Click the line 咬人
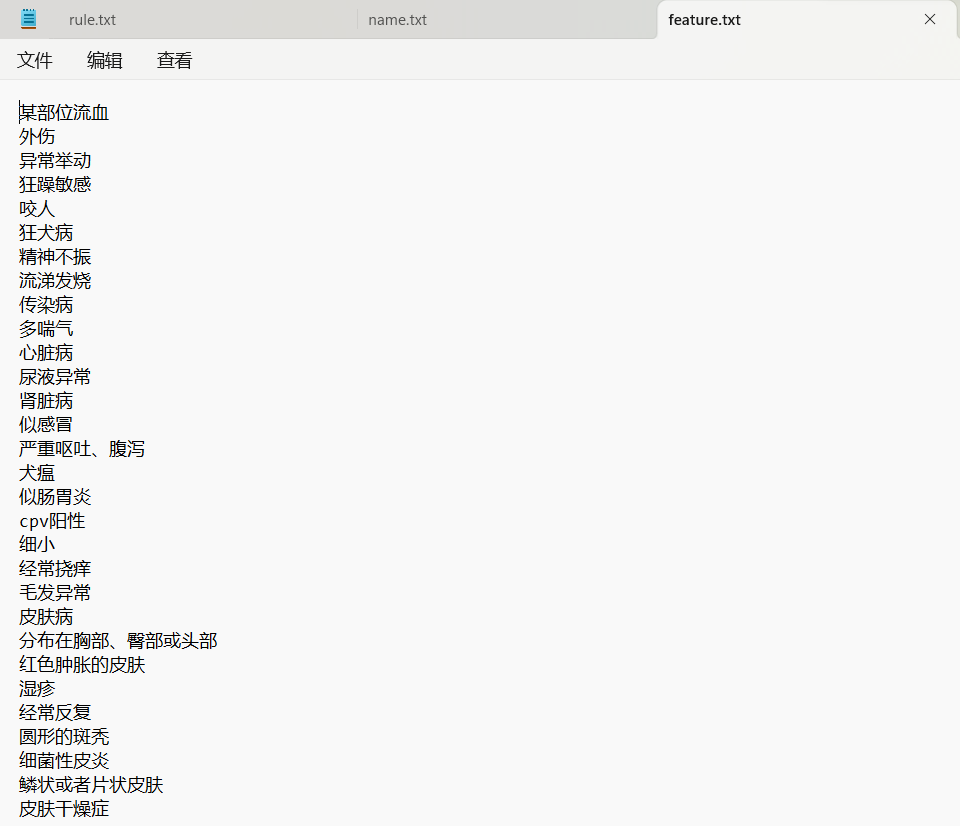This screenshot has height=826, width=960. (37, 209)
